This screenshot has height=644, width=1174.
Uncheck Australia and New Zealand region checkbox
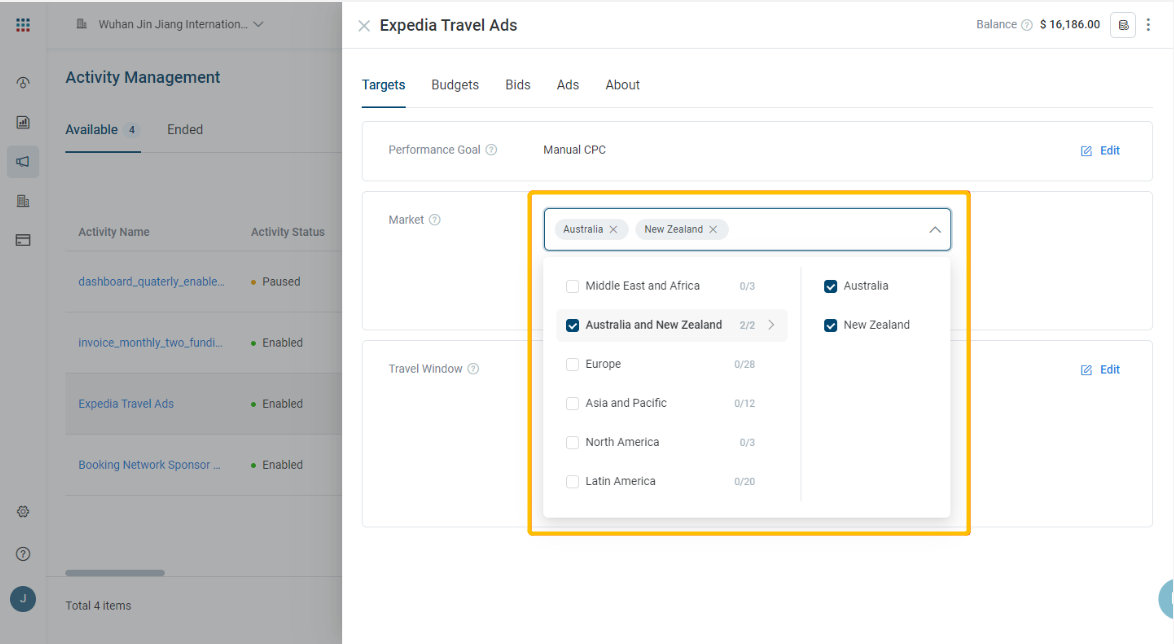(573, 325)
